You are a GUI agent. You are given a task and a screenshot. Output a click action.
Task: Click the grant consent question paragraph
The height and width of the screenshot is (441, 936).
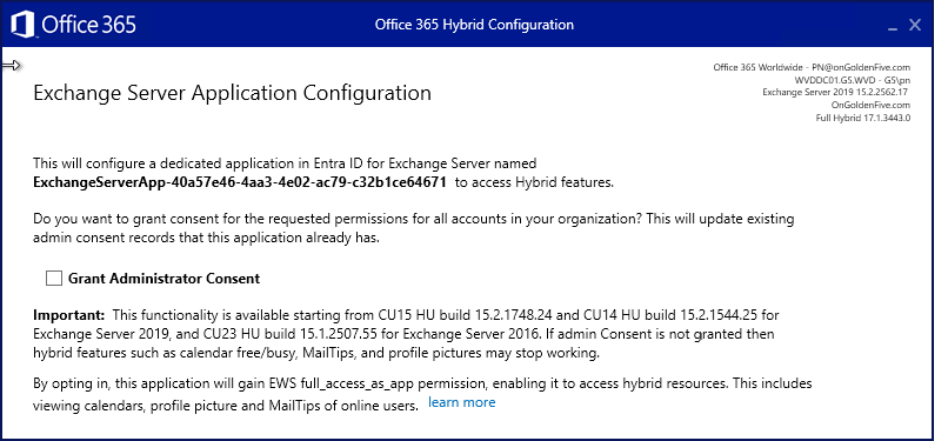414,228
